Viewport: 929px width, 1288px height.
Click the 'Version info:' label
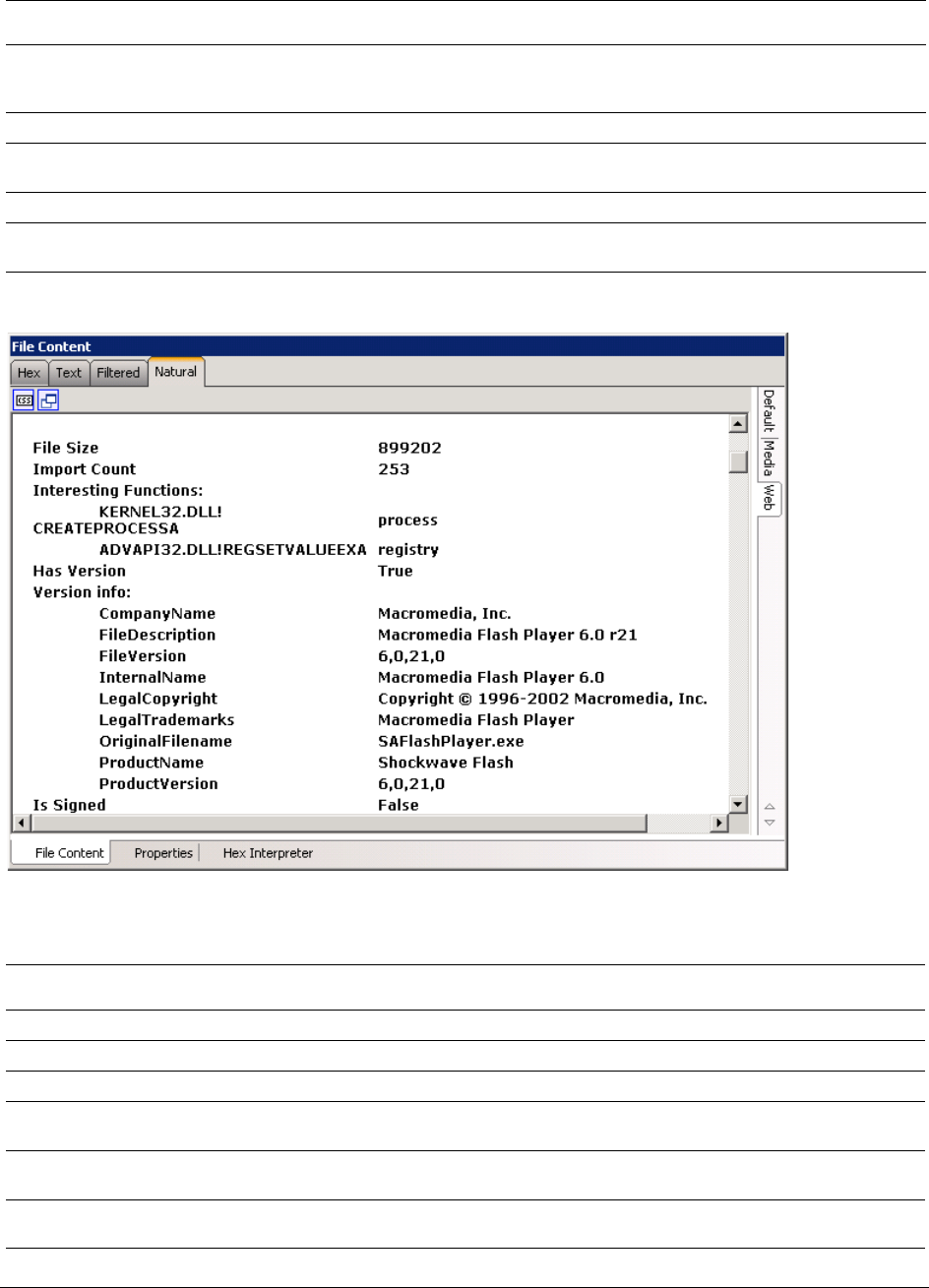point(82,592)
